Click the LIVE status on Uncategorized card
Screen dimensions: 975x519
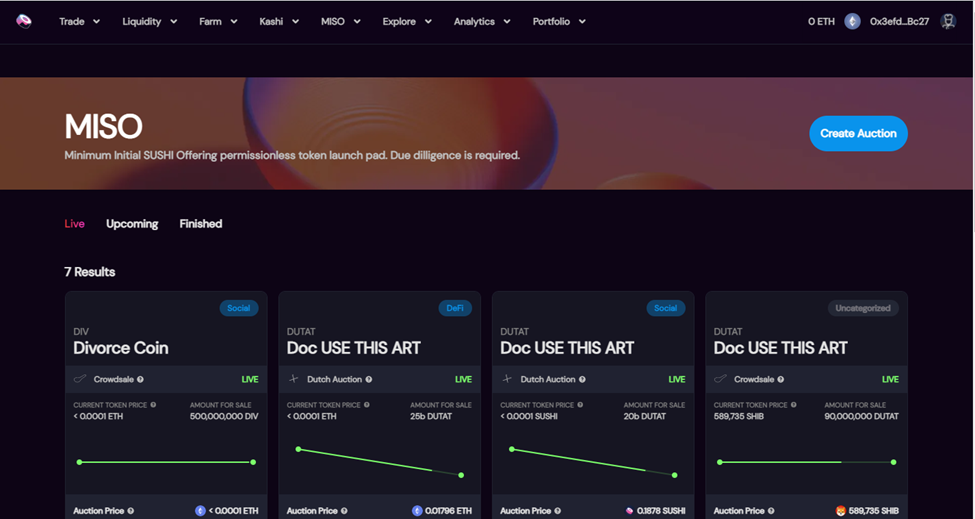(x=890, y=379)
